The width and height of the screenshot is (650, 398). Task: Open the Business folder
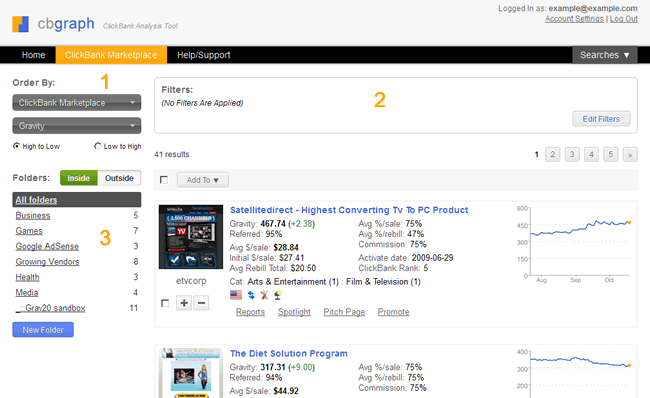(x=33, y=216)
